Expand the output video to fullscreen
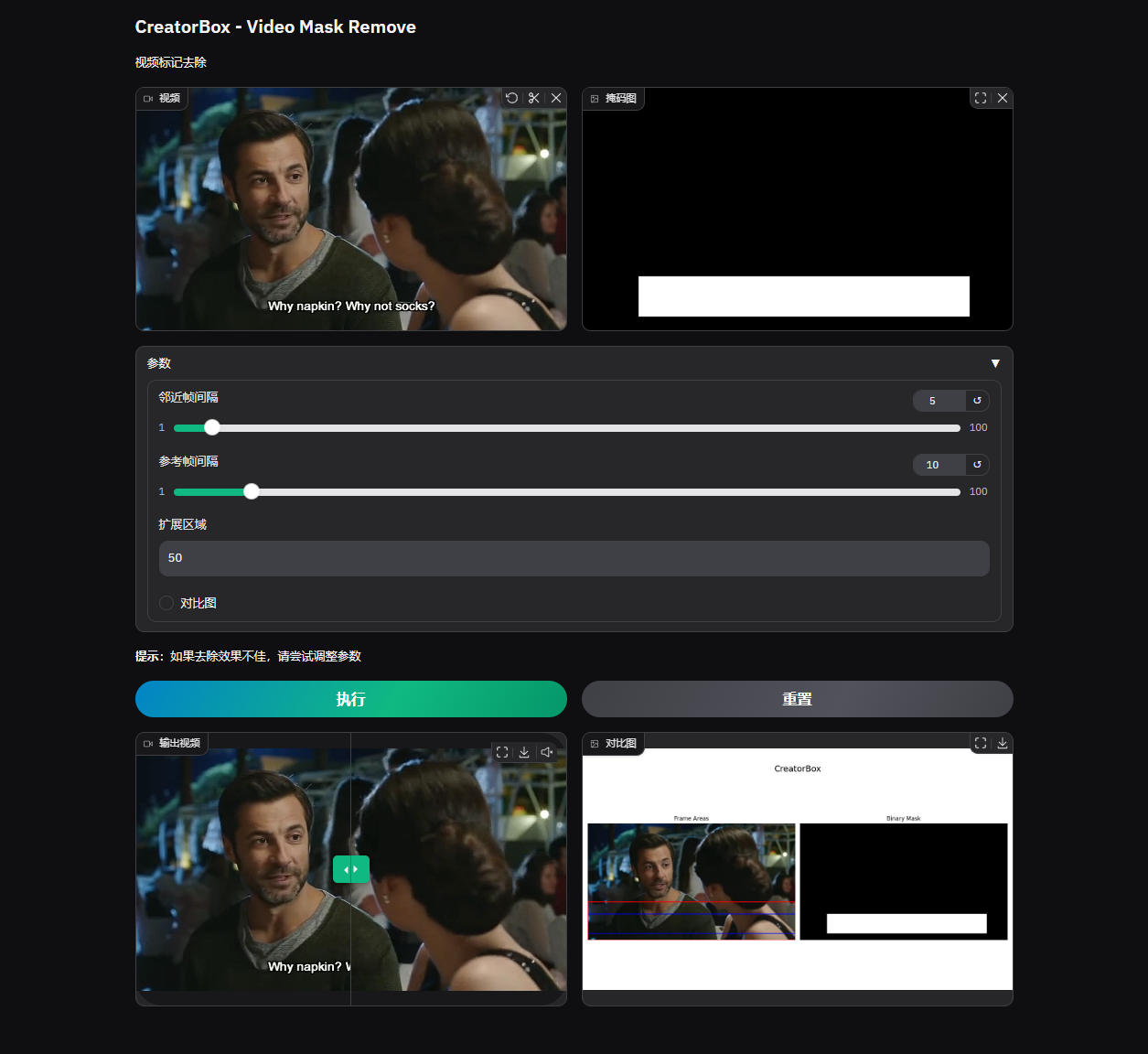The image size is (1148, 1054). click(502, 752)
